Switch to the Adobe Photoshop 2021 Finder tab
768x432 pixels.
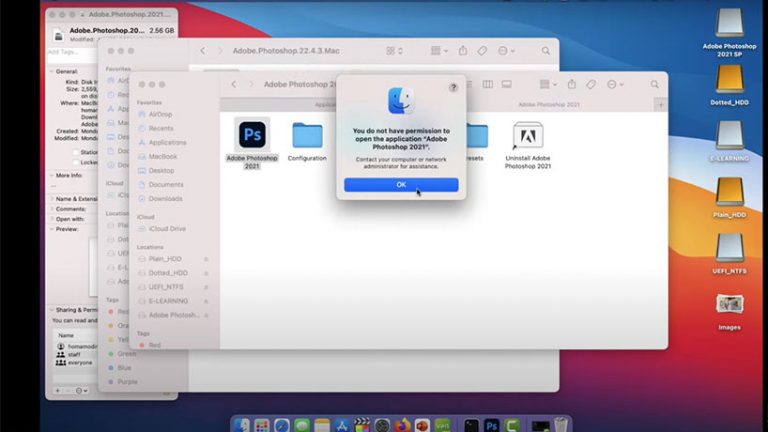tap(549, 105)
